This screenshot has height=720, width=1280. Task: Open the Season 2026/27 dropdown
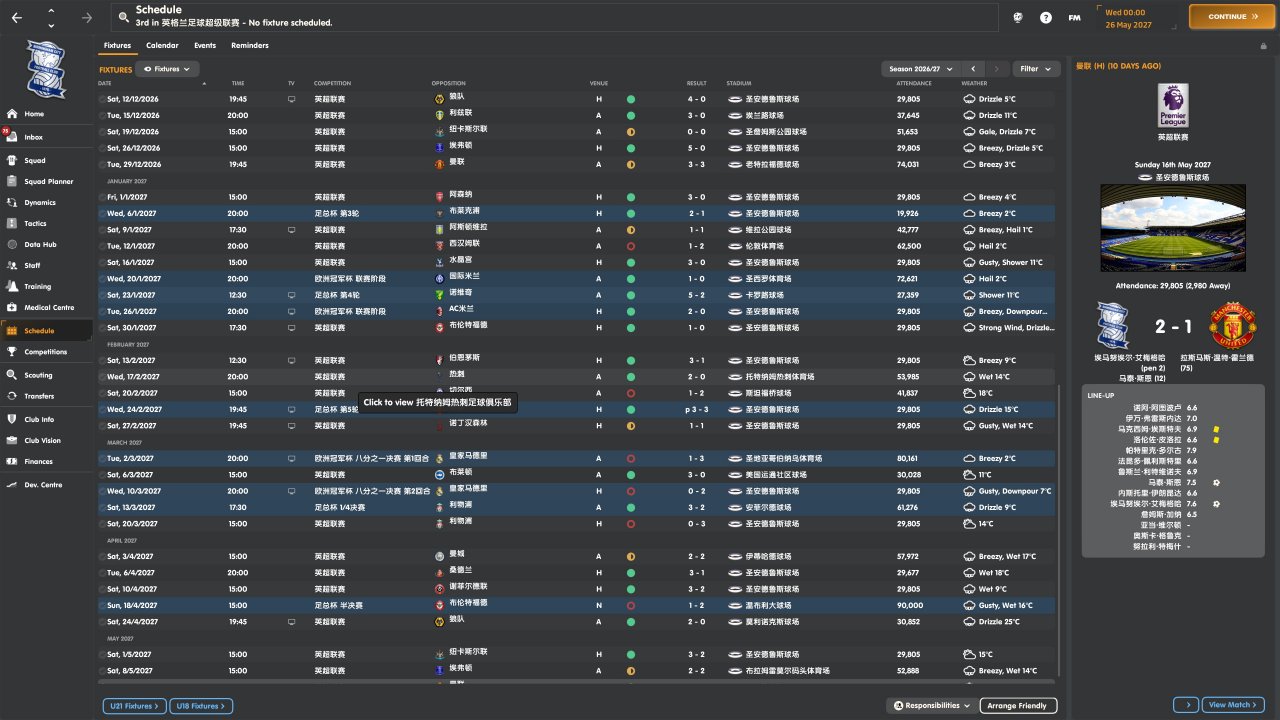pyautogui.click(x=921, y=69)
